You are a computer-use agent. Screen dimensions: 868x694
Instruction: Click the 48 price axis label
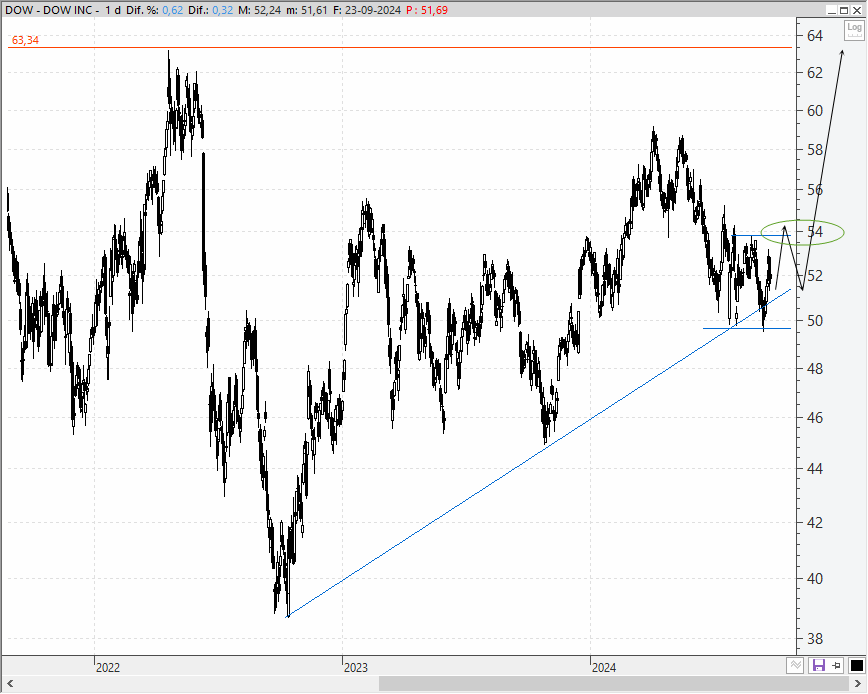pyautogui.click(x=815, y=368)
